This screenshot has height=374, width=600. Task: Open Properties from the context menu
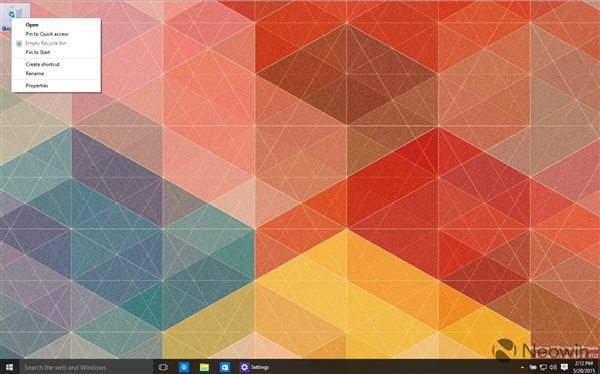coord(56,86)
